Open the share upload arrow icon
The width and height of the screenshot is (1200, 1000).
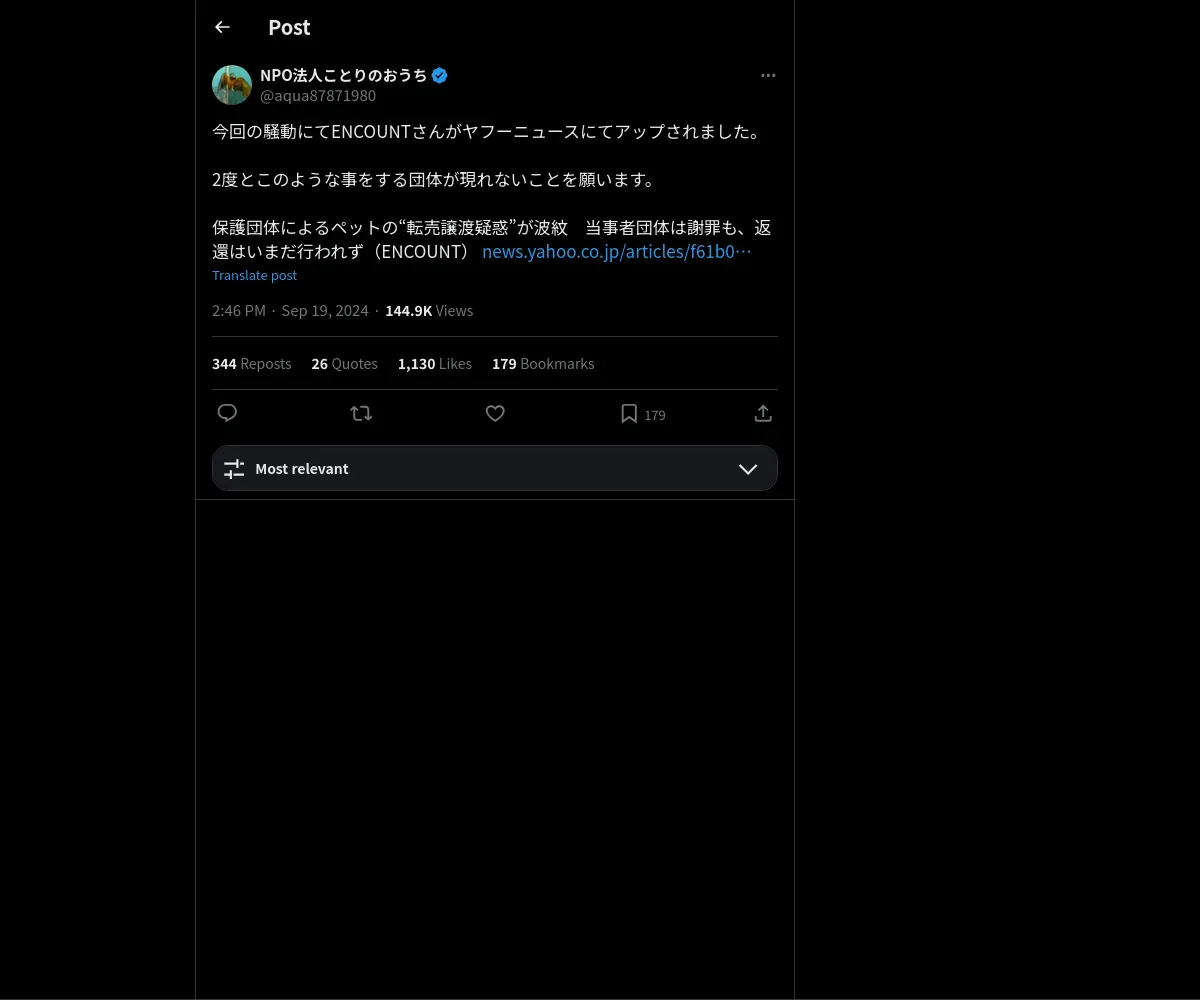[763, 413]
